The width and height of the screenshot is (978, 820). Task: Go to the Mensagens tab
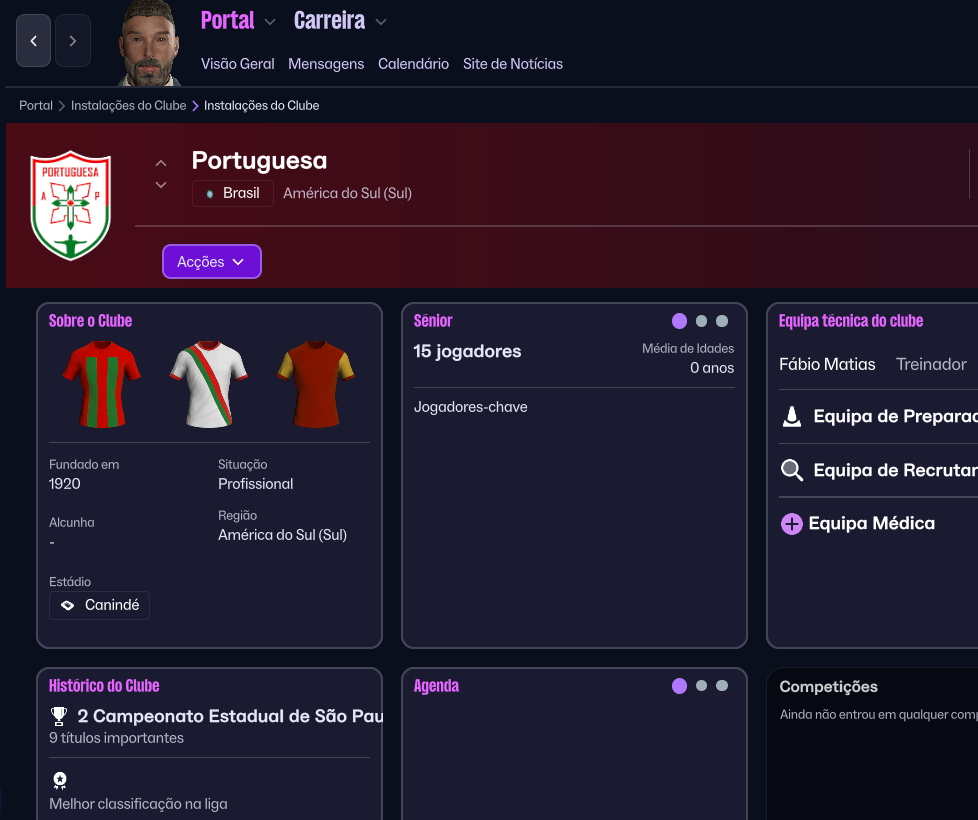coord(326,64)
